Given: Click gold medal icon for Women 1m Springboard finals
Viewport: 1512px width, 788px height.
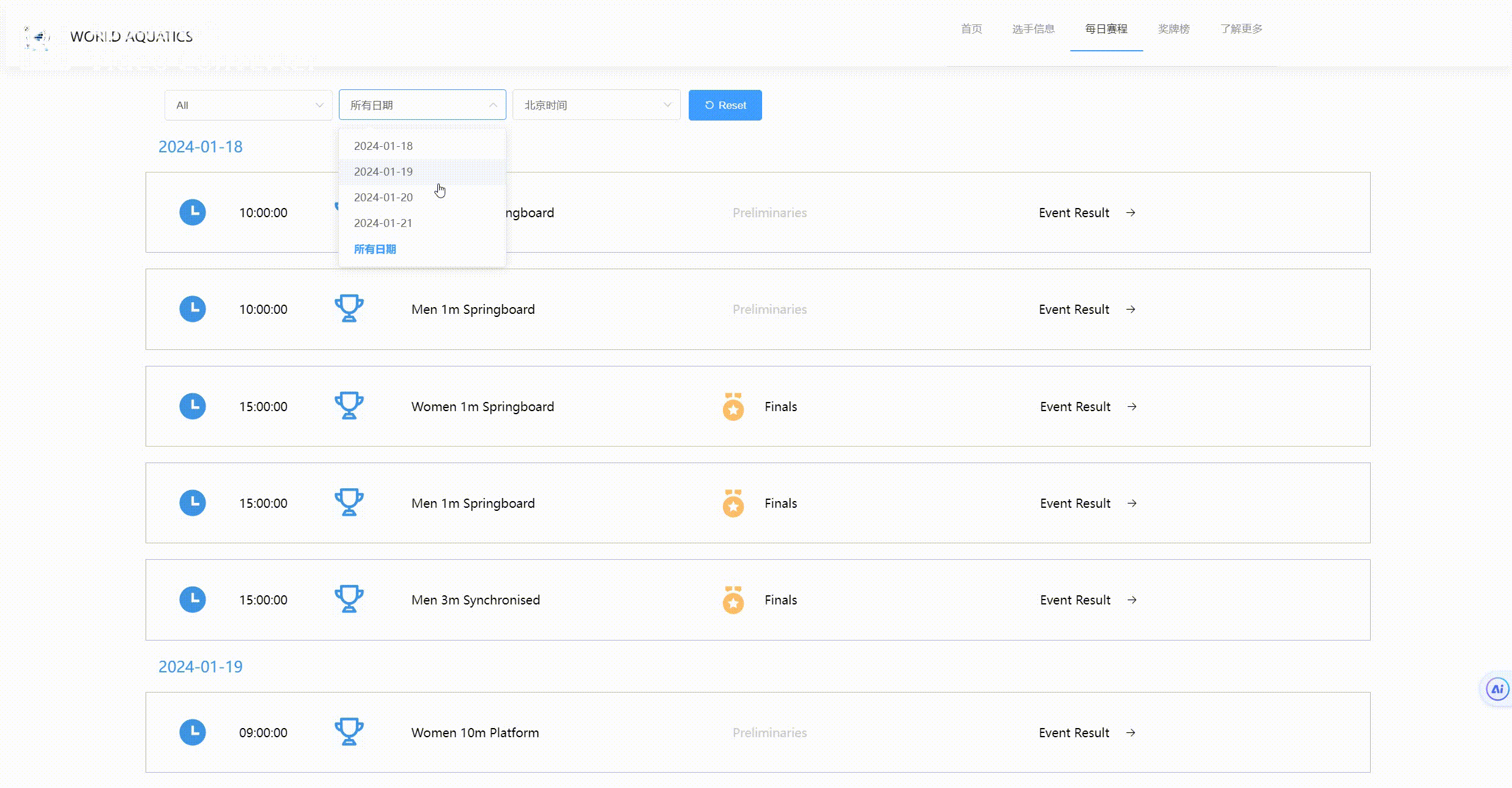Looking at the screenshot, I should tap(733, 407).
